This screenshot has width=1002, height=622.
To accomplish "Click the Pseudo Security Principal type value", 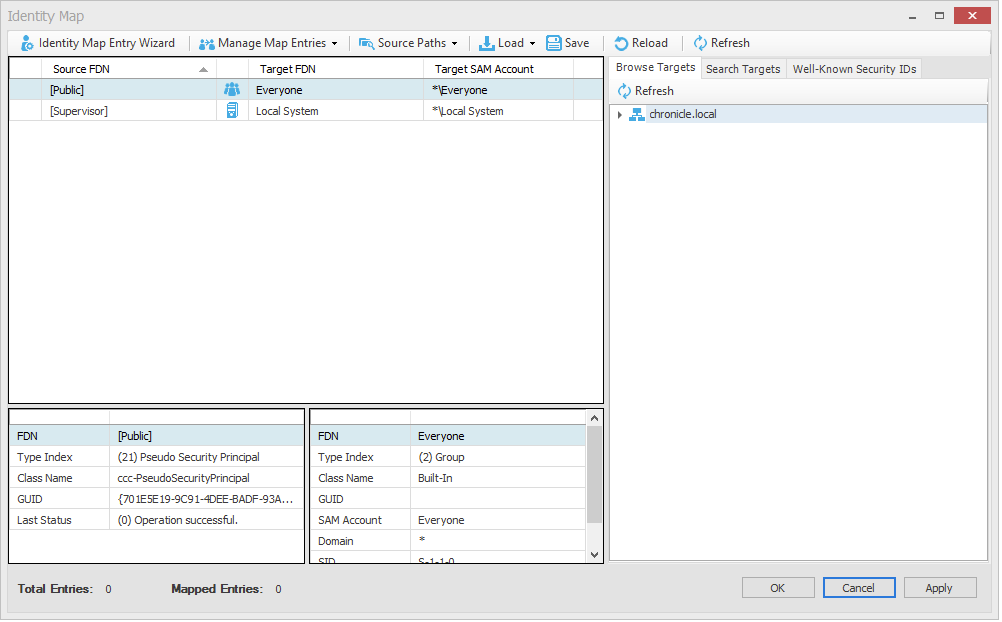I will (206, 457).
